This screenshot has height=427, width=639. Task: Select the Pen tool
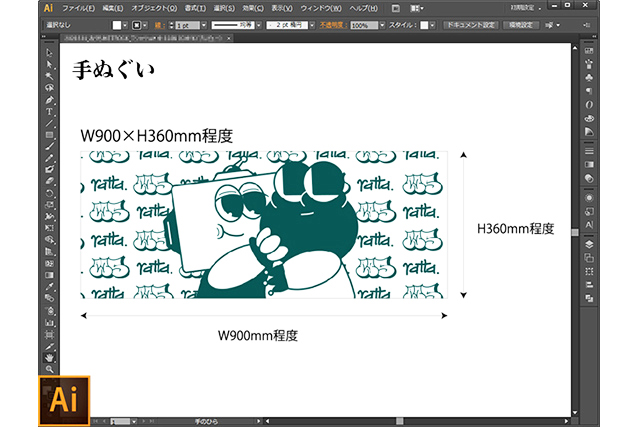49,98
